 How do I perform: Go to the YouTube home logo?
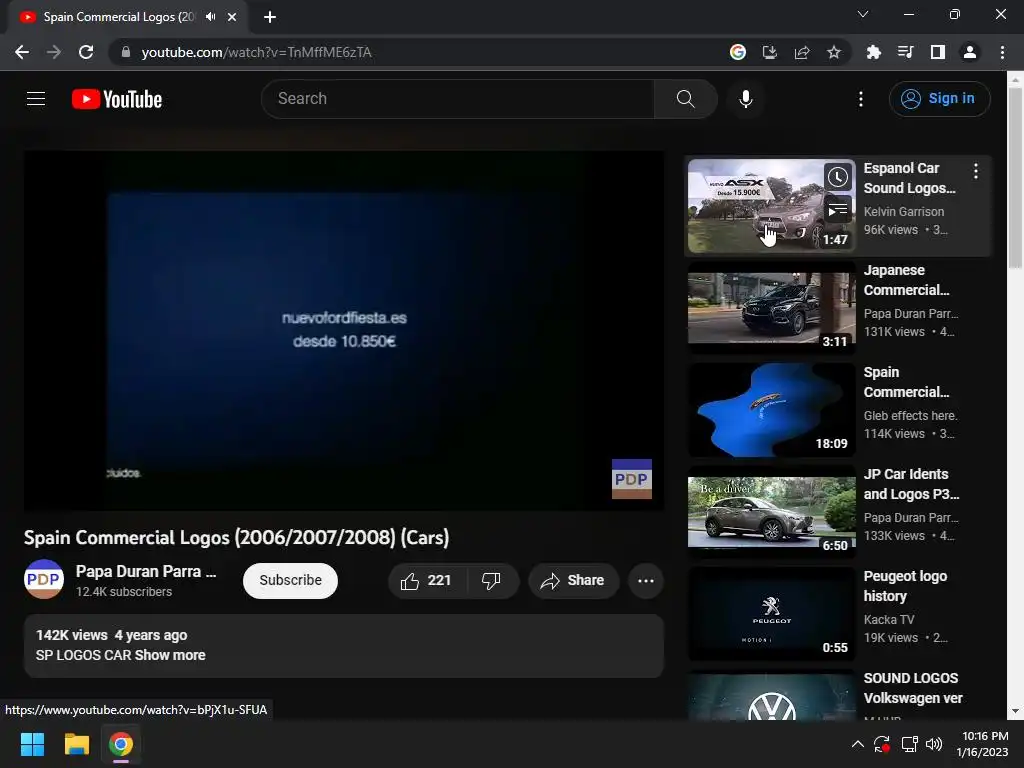tap(117, 99)
